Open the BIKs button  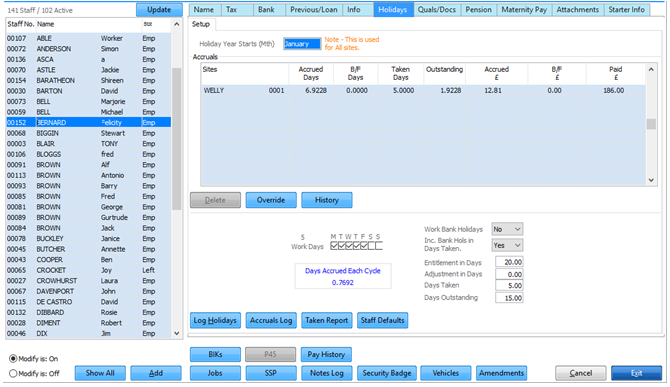pos(215,355)
